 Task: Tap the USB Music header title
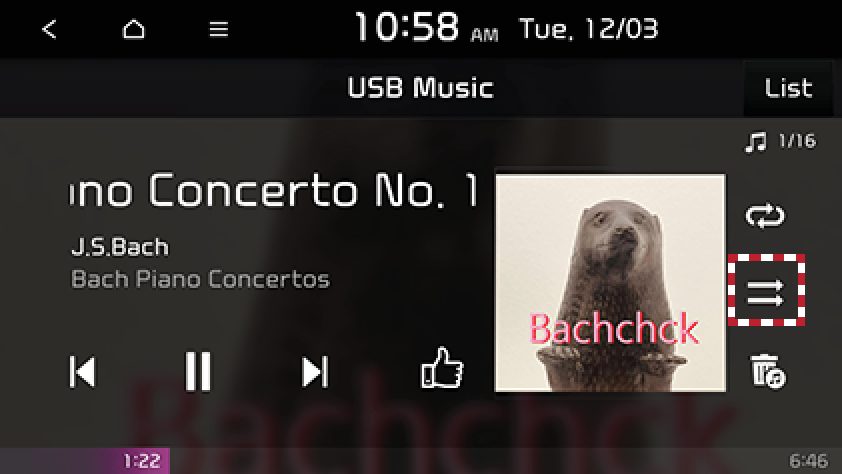420,87
